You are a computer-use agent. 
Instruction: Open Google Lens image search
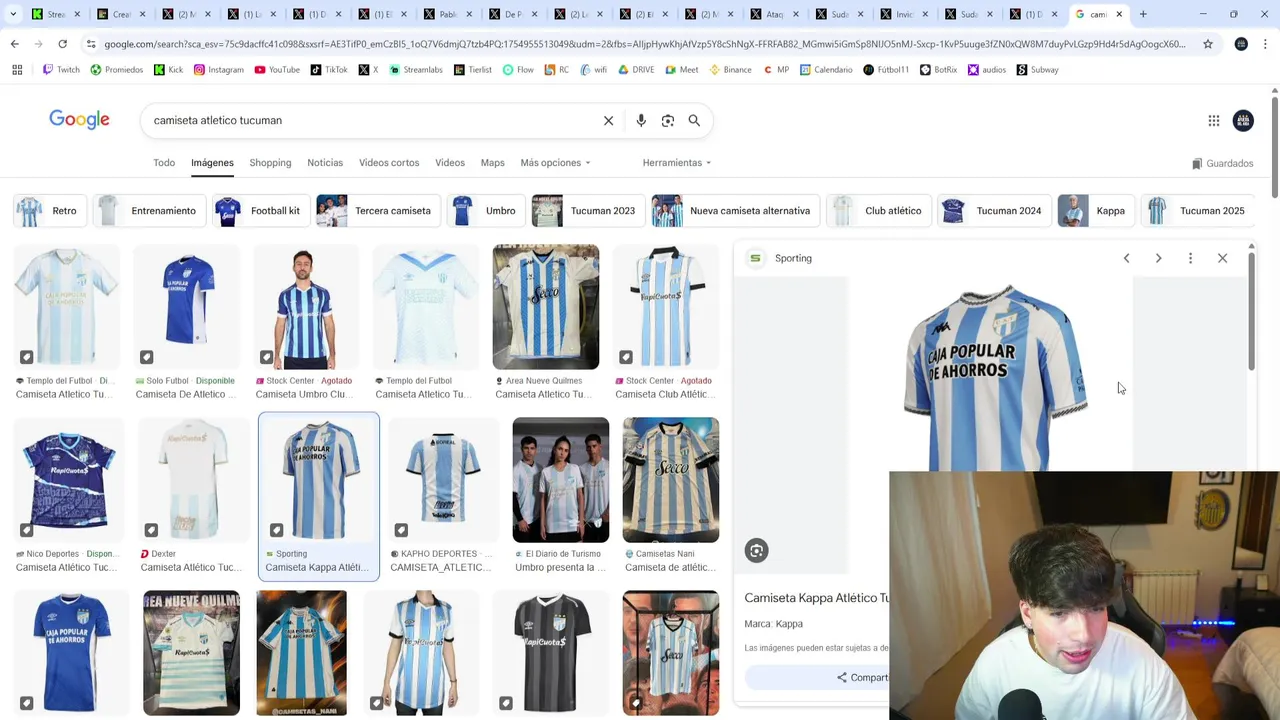[x=668, y=120]
